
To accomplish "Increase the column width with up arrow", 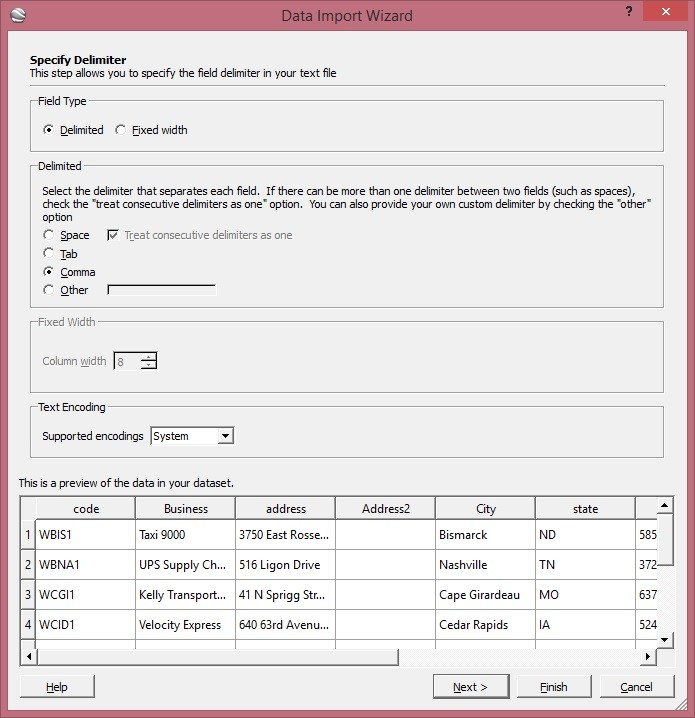I will click(149, 357).
